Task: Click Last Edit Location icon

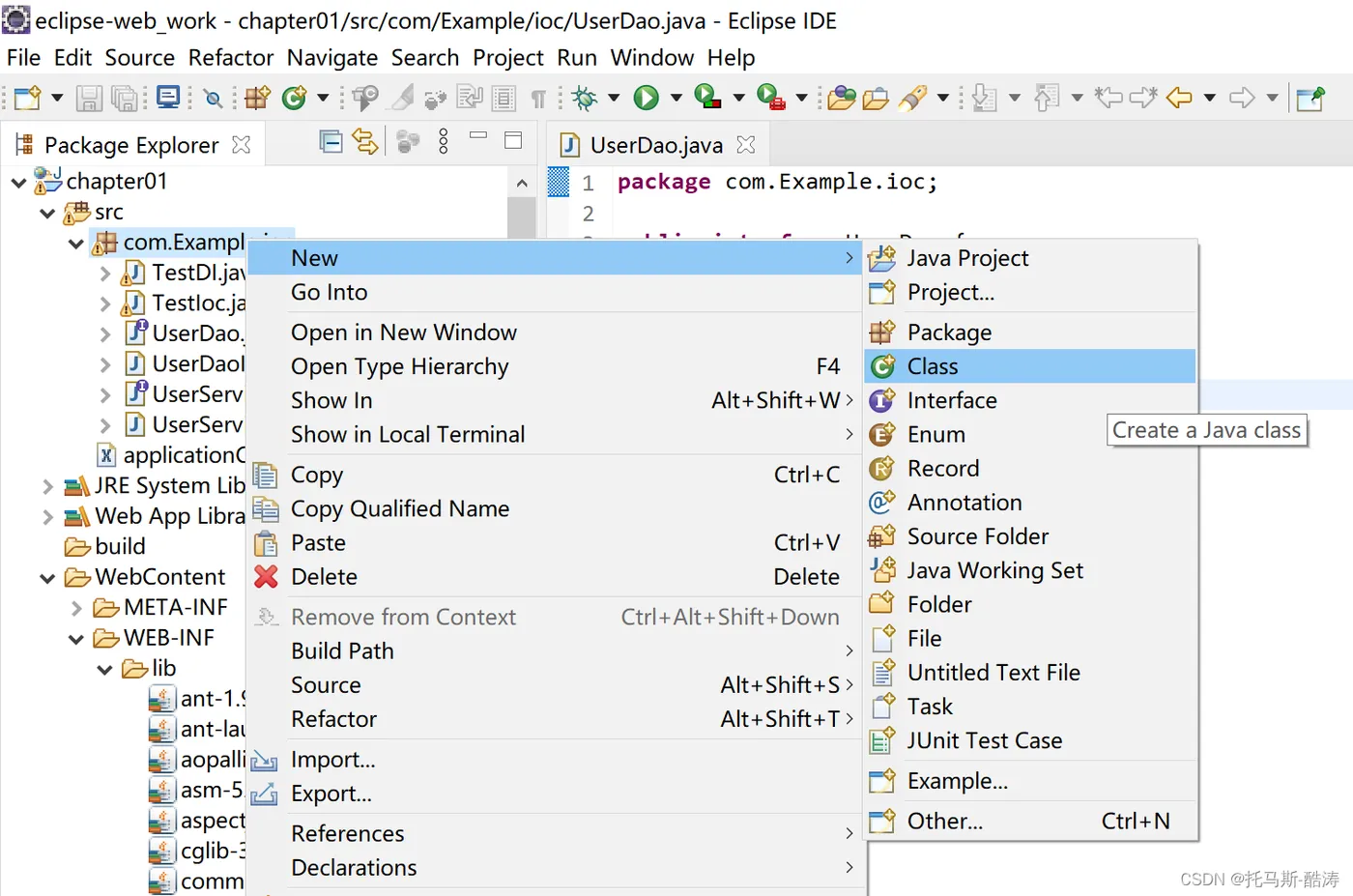Action: tap(1108, 98)
